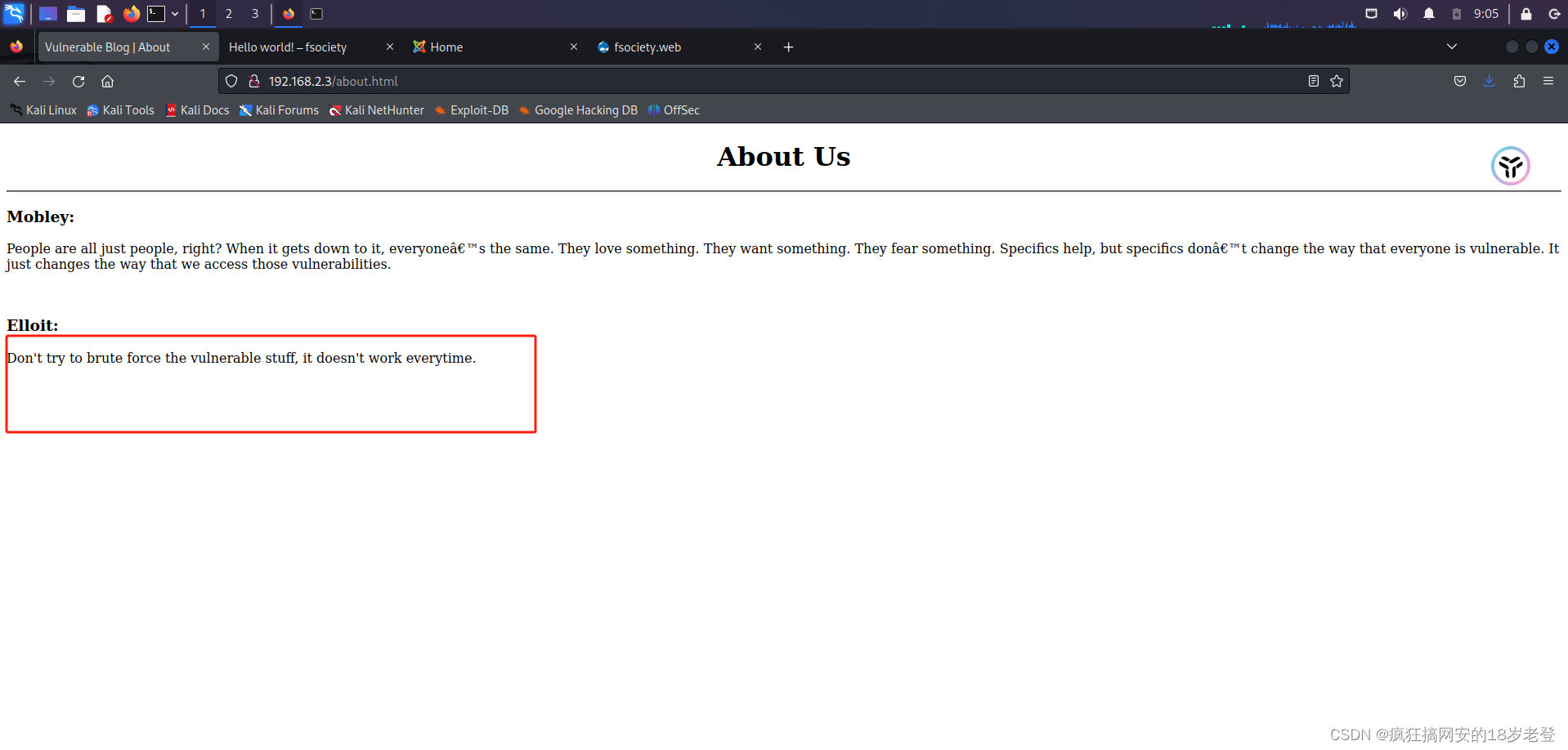Screen dimensions: 1568x750
Task: Close the Hello world! – fsociety tab
Action: 390,47
